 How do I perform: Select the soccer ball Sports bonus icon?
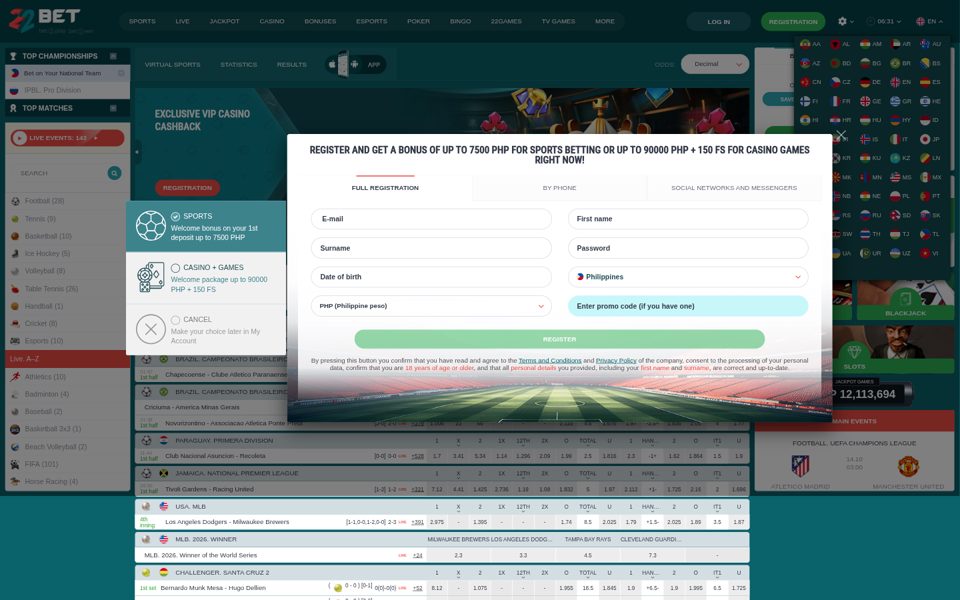click(x=151, y=226)
